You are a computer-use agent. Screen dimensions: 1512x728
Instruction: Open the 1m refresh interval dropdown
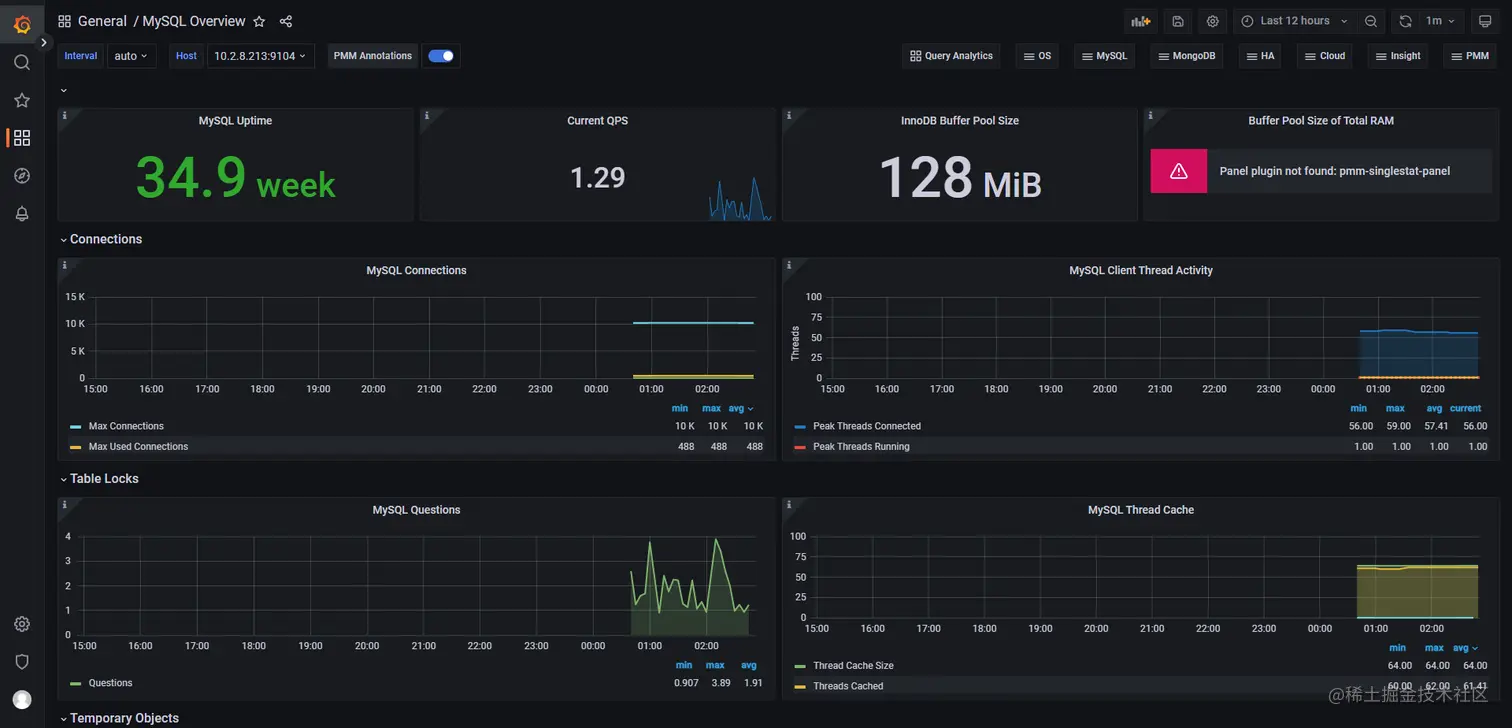tap(1441, 21)
